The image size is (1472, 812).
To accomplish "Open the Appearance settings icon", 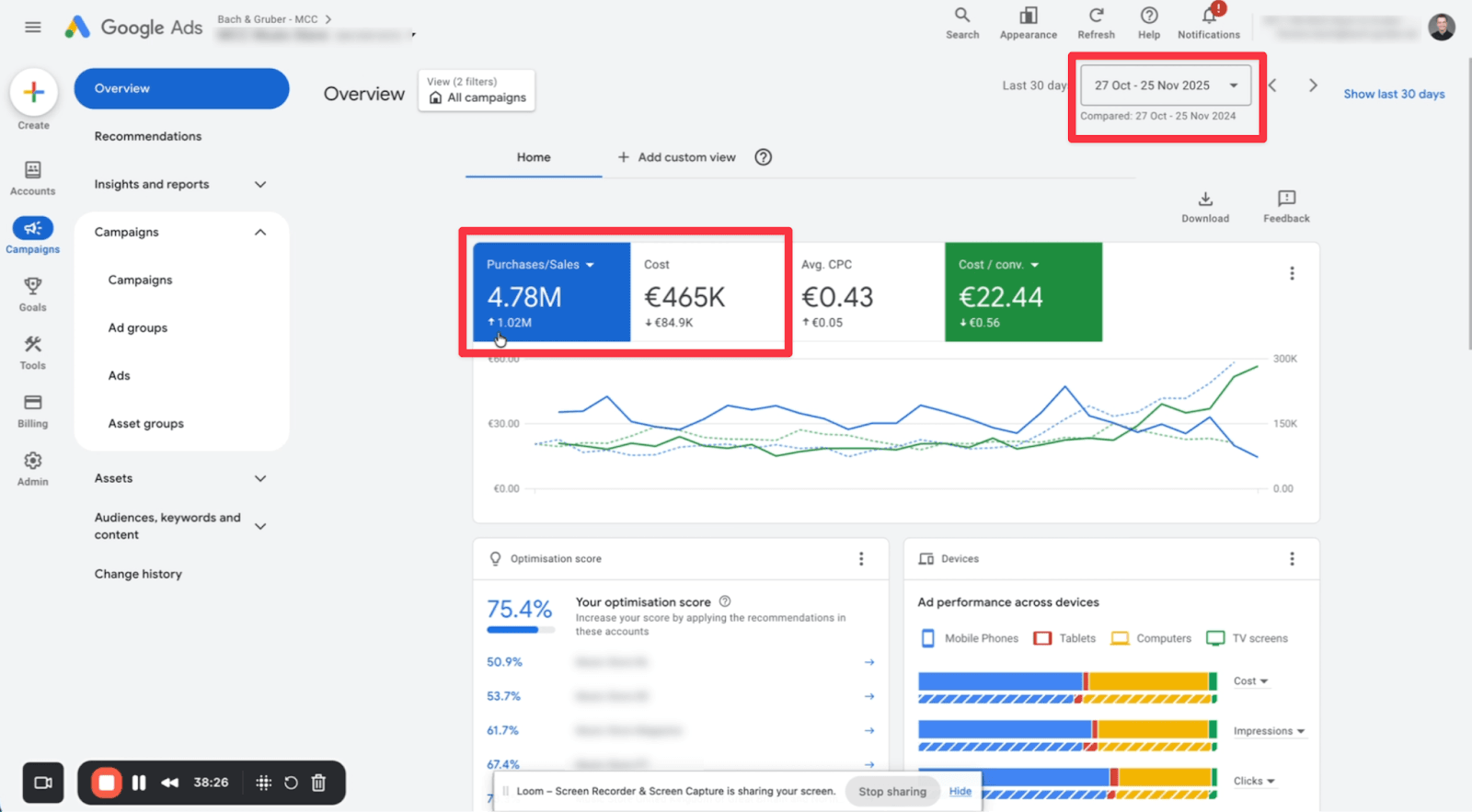I will [1029, 23].
